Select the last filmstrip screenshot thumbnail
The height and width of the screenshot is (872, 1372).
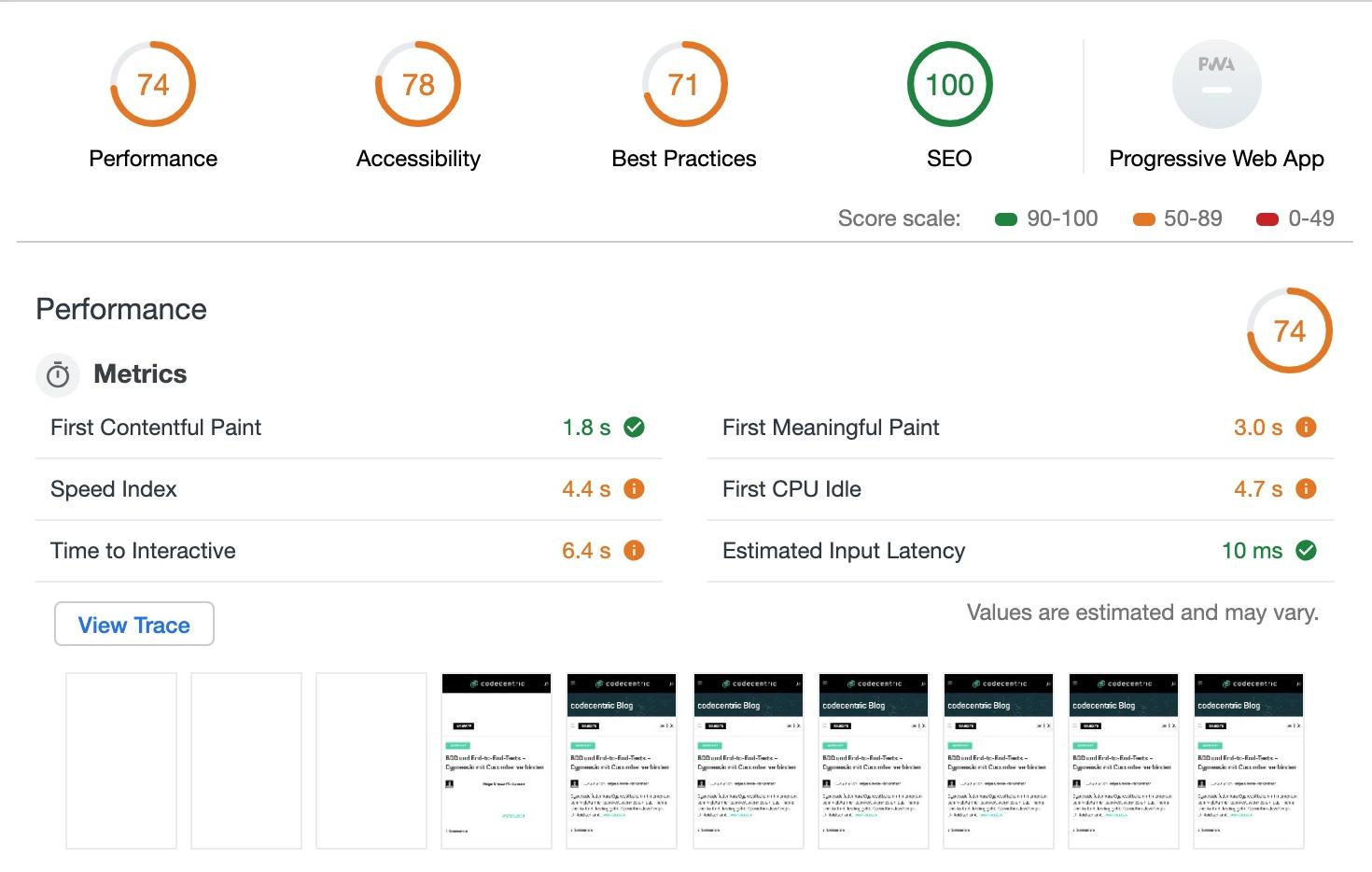[1248, 761]
